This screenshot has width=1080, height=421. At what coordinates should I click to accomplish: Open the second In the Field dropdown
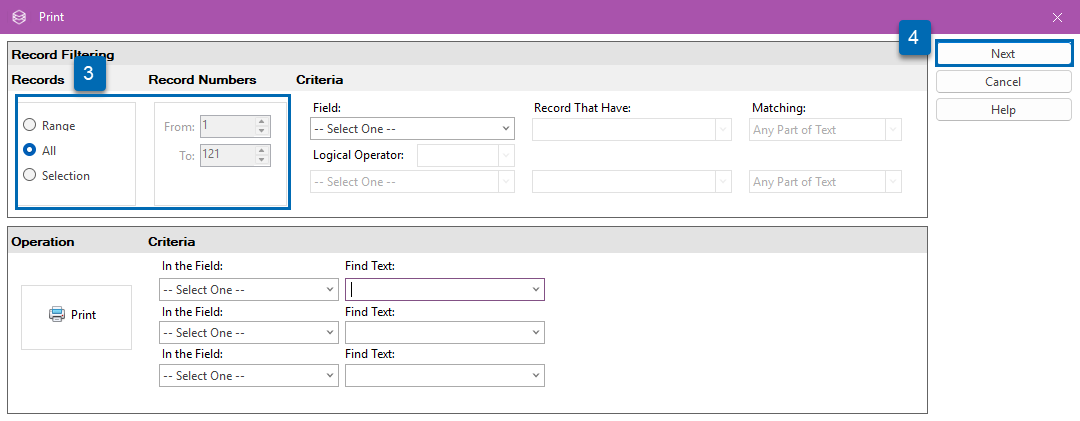(x=249, y=332)
